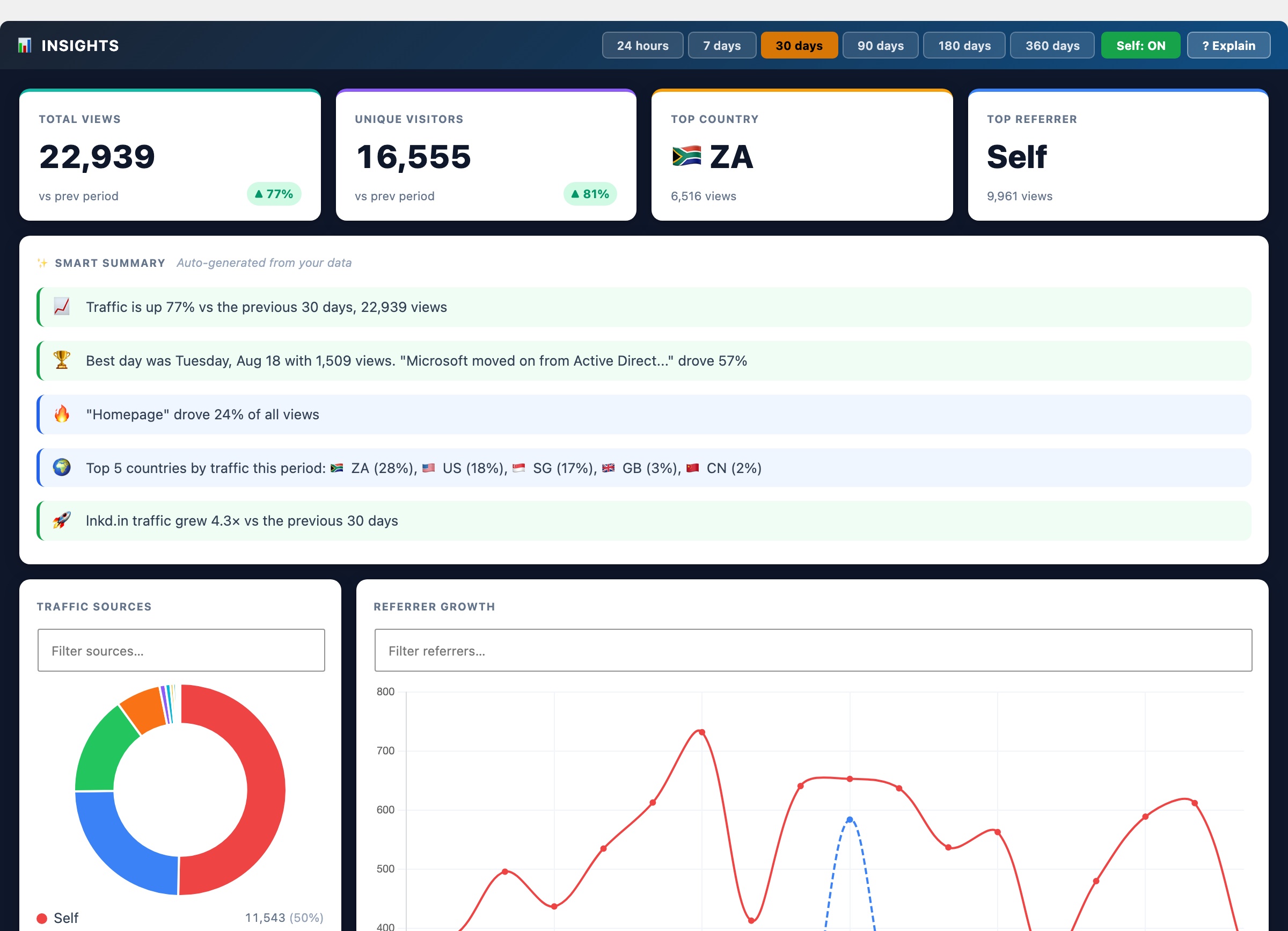
Task: Click the 'lnkd.in traffic grew 4.3×' row
Action: 643,520
